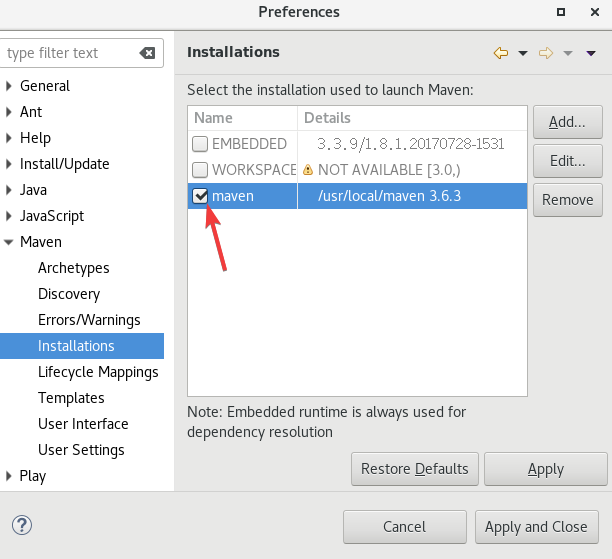Screen dimensions: 612x559
Task: Select the WORKSPACE row name text
Action: [254, 170]
